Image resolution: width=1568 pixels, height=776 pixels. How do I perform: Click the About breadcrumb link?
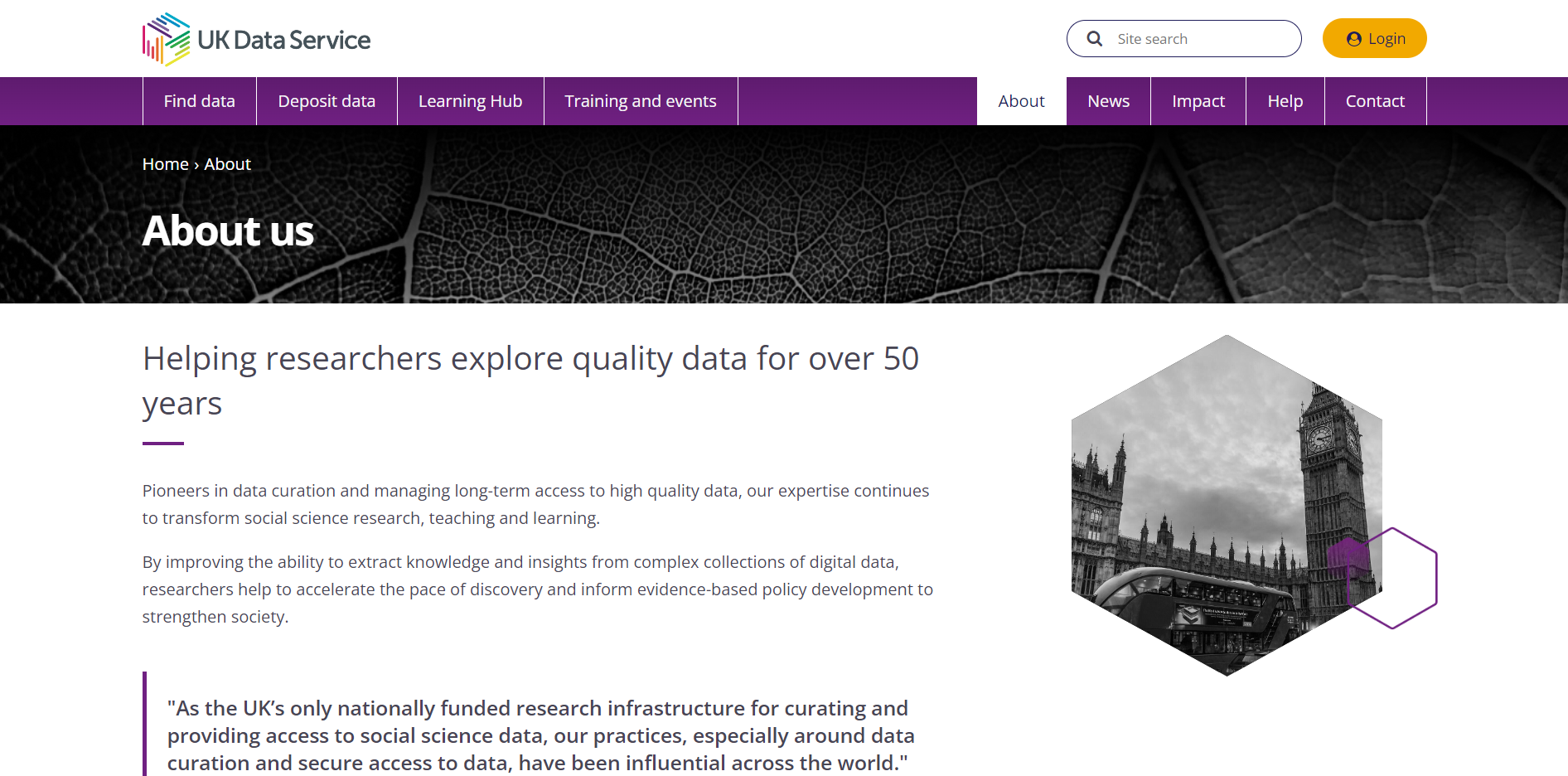[227, 164]
